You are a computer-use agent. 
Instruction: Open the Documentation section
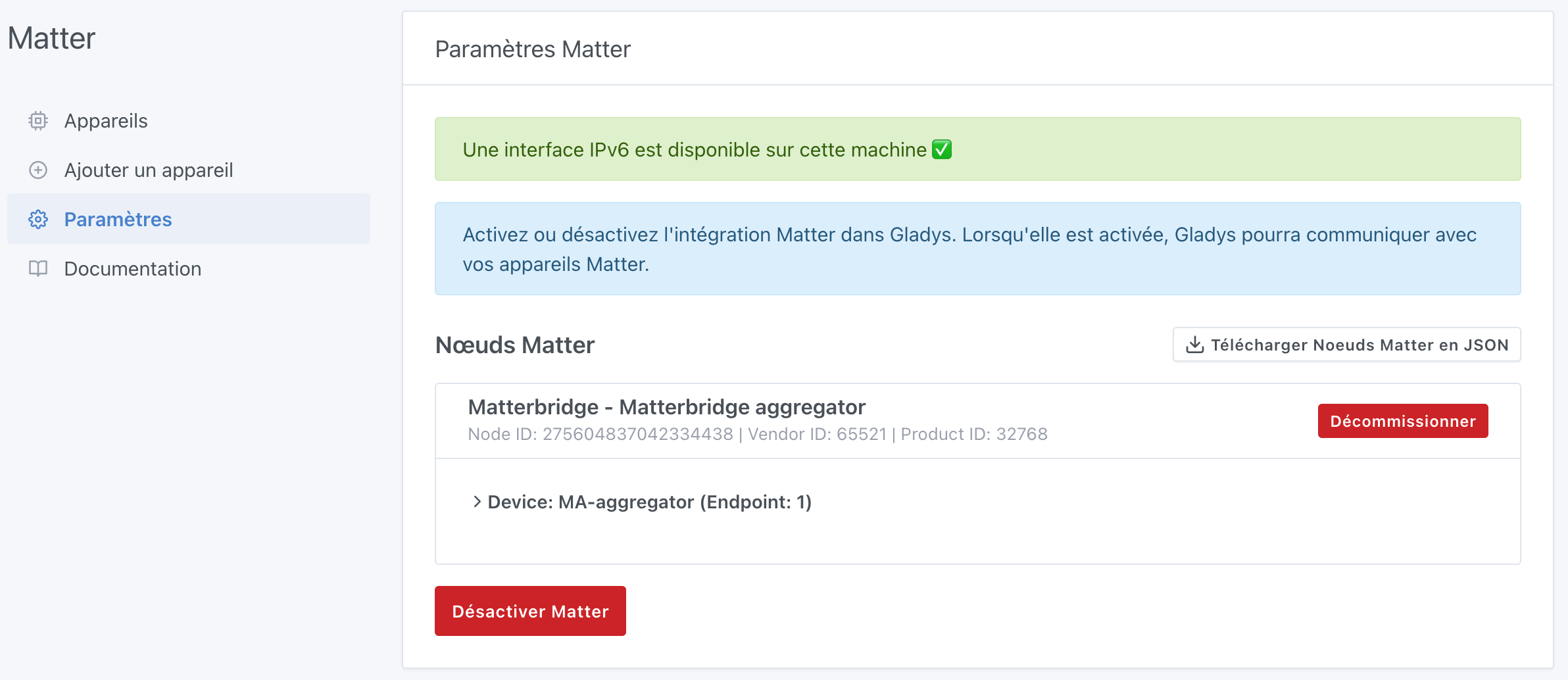coord(132,268)
